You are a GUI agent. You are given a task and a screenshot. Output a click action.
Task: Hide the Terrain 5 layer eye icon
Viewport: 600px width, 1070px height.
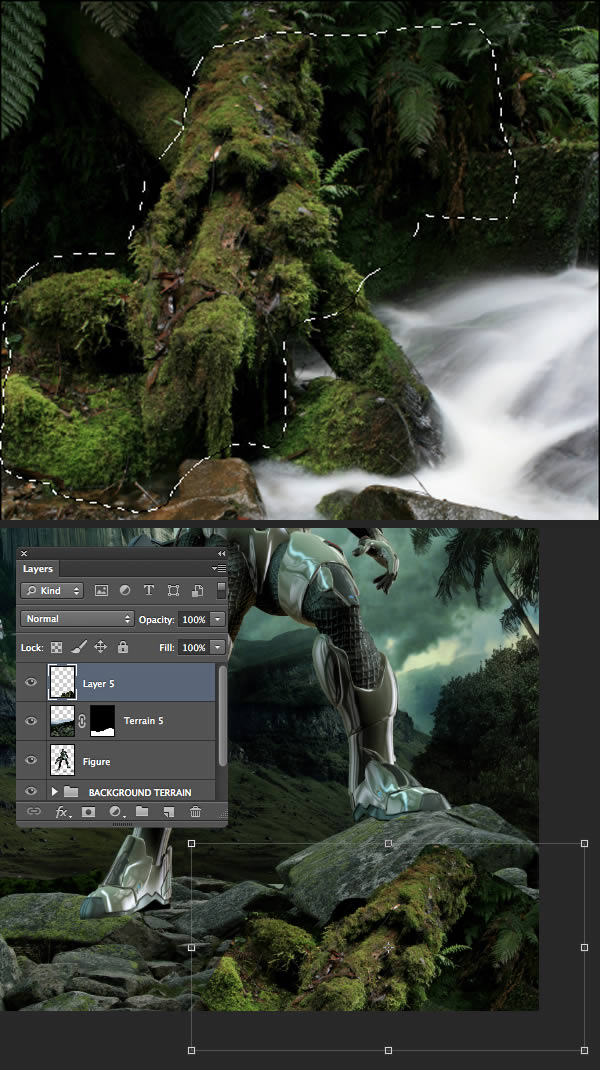(31, 721)
